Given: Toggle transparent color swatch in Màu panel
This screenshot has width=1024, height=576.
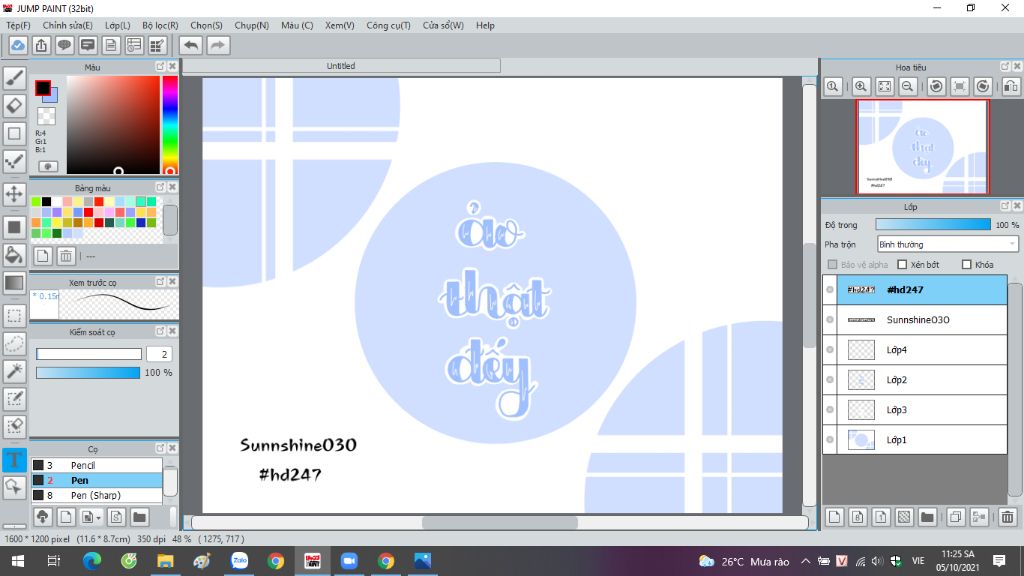Looking at the screenshot, I should pos(46,116).
